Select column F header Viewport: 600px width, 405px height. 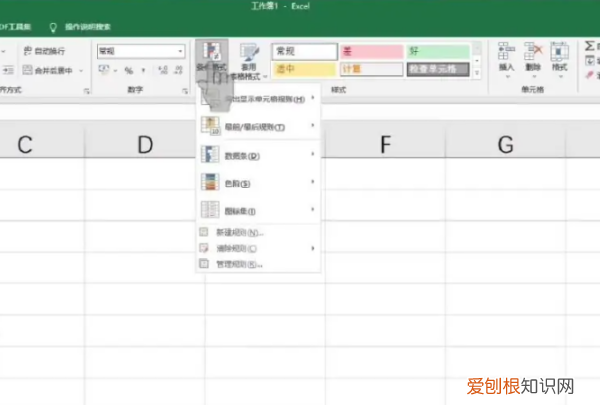[385, 145]
